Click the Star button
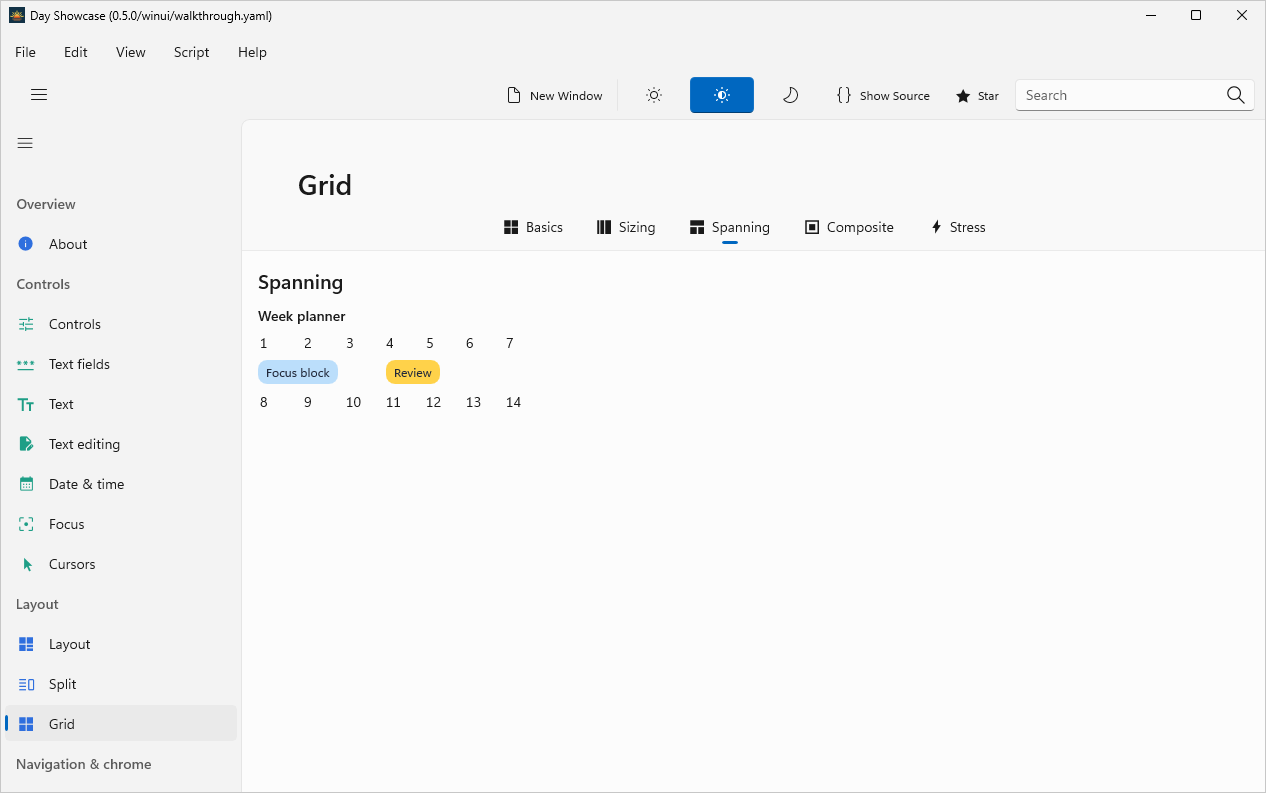This screenshot has width=1266, height=793. point(977,95)
